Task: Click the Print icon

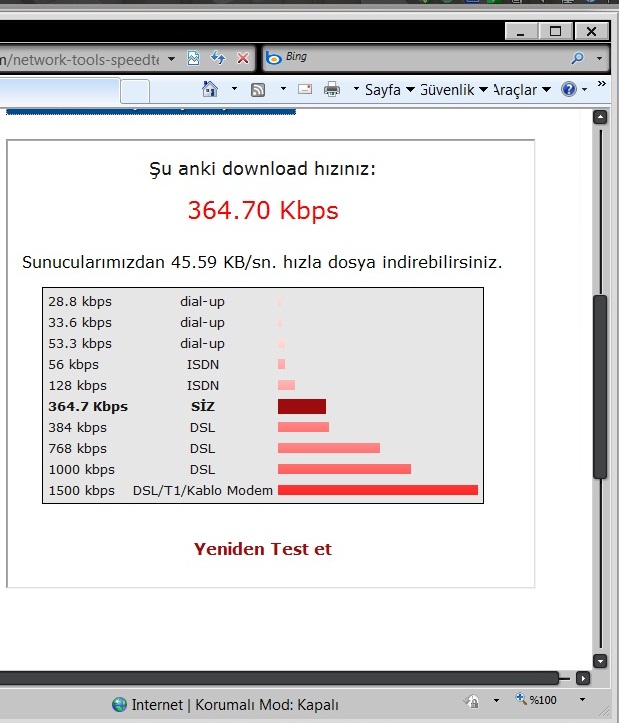Action: tap(332, 90)
